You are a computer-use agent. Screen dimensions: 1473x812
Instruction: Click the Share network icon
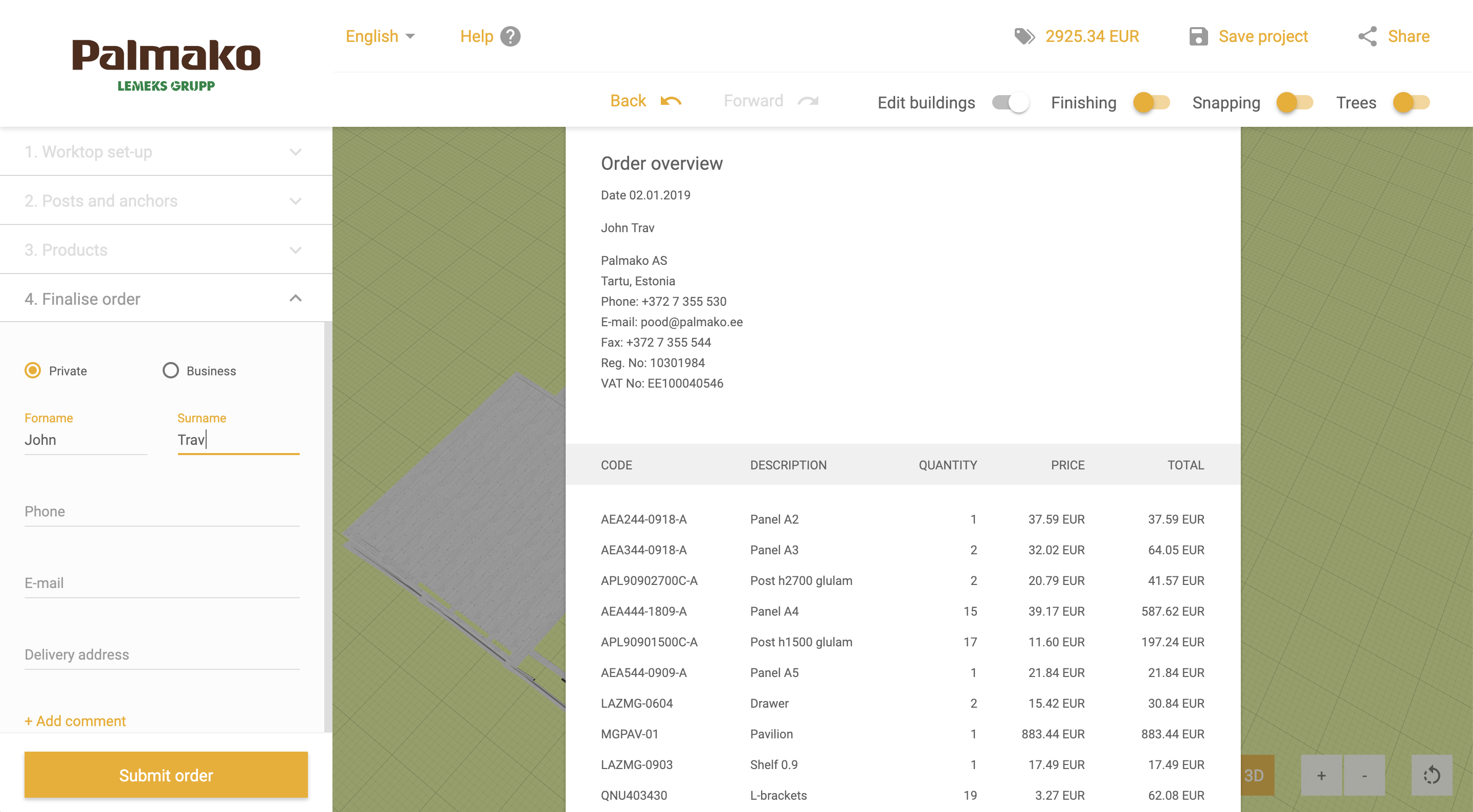coord(1367,37)
